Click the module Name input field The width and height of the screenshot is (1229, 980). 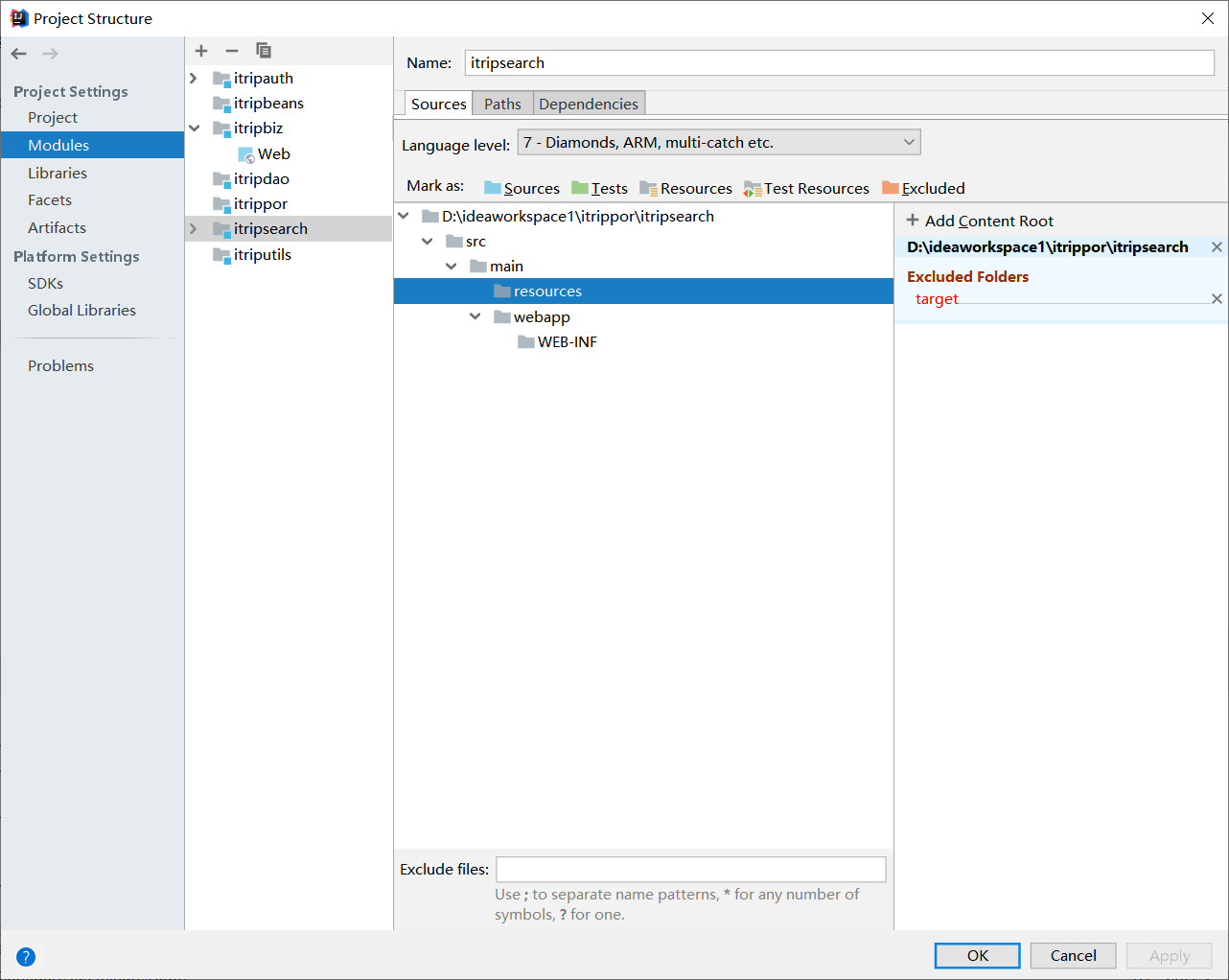coord(840,63)
